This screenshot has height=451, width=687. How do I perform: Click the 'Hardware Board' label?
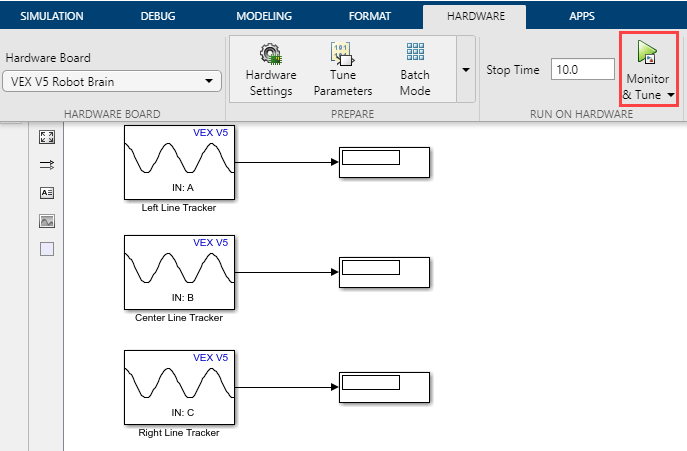tap(48, 58)
